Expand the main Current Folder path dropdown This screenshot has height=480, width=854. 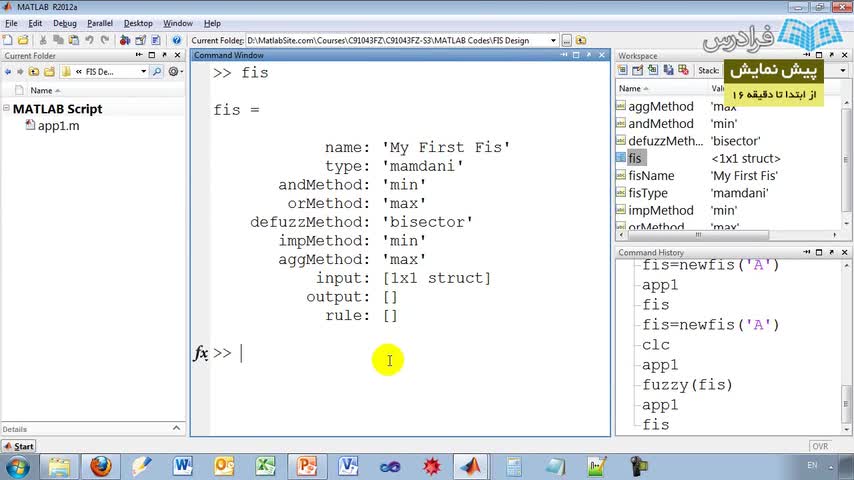[553, 40]
